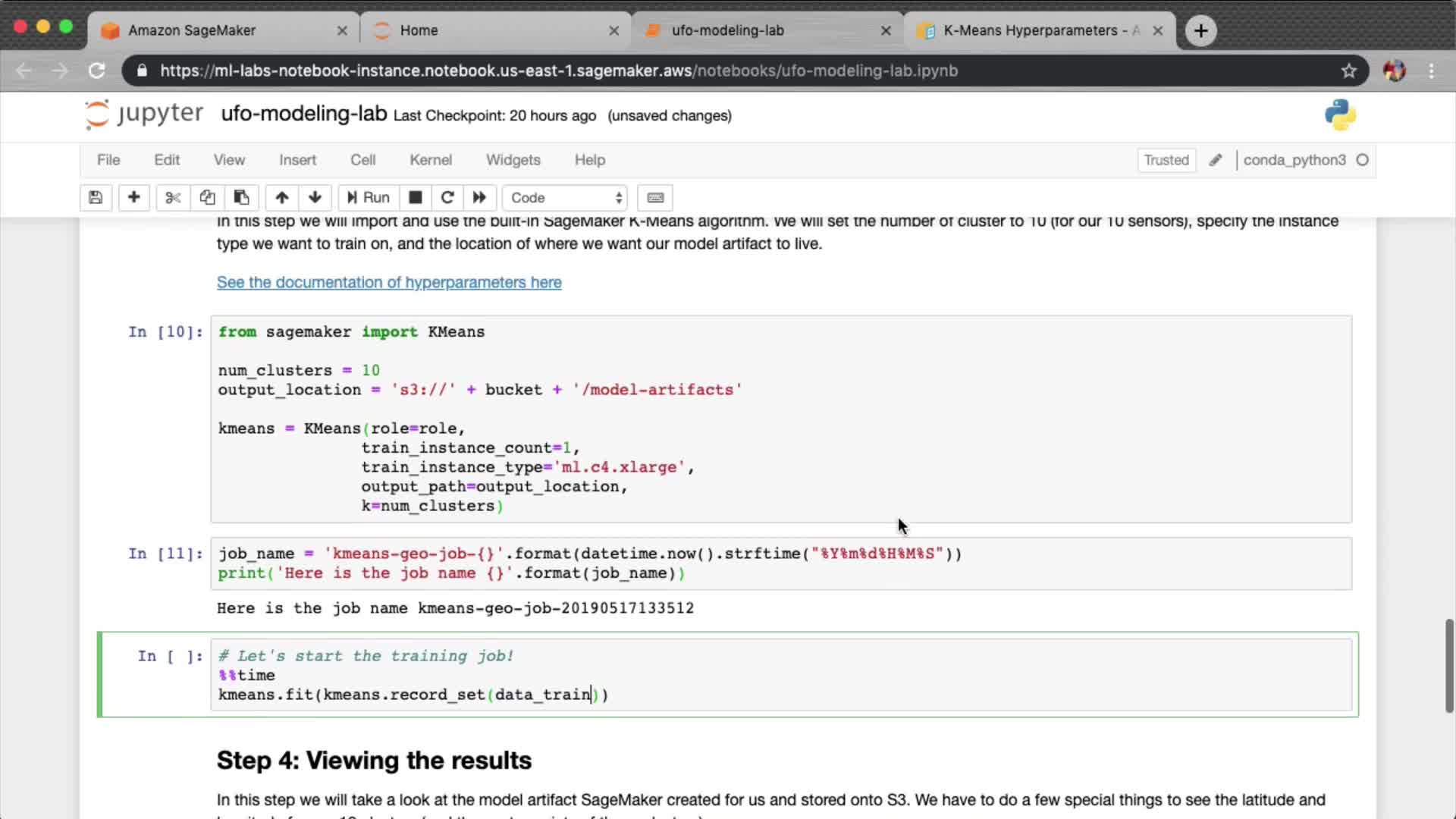Copy selected cells icon
Screen dimensions: 1456x819
pos(207,198)
